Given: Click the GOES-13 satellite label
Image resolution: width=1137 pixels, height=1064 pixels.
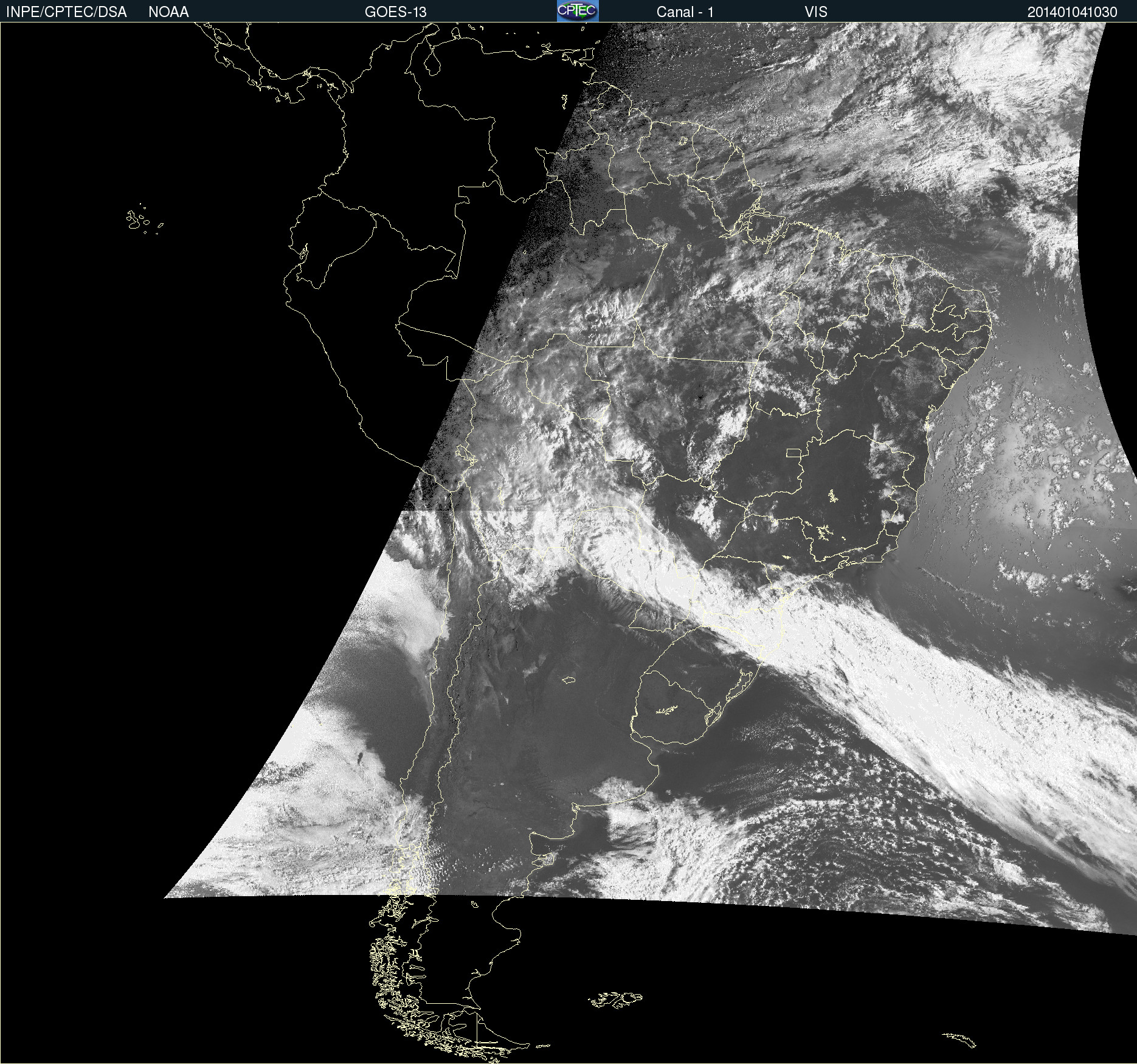Looking at the screenshot, I should click(x=396, y=12).
